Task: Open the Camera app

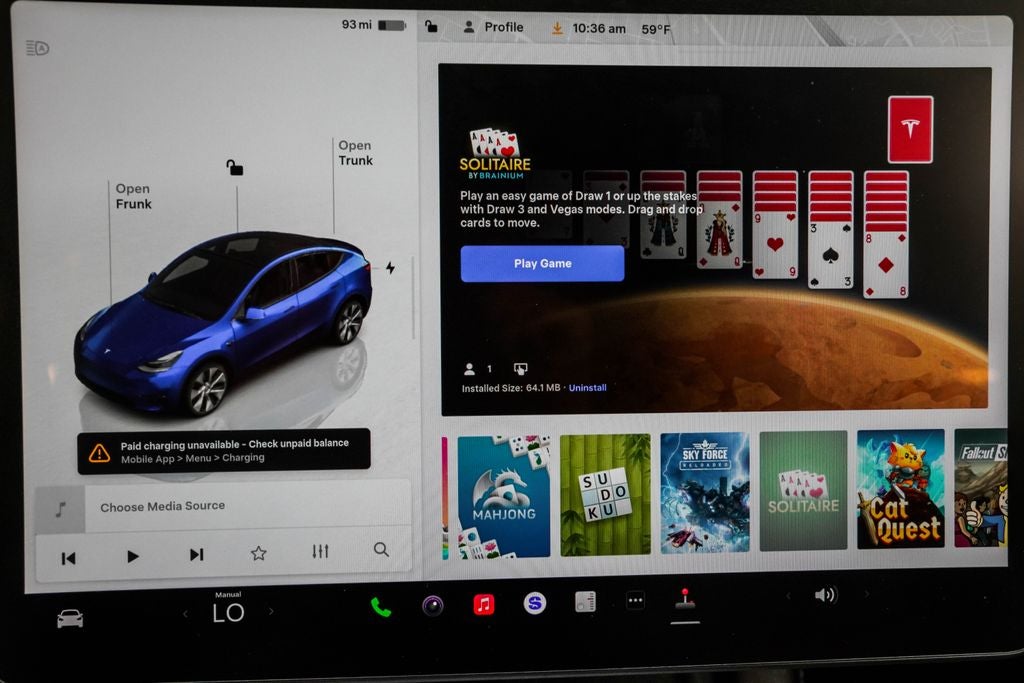Action: (432, 606)
